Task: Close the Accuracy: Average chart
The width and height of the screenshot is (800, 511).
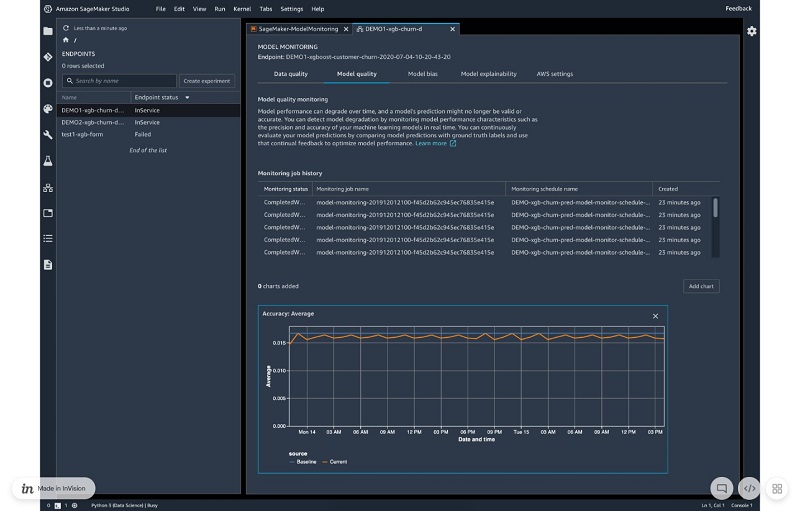Action: click(x=656, y=316)
